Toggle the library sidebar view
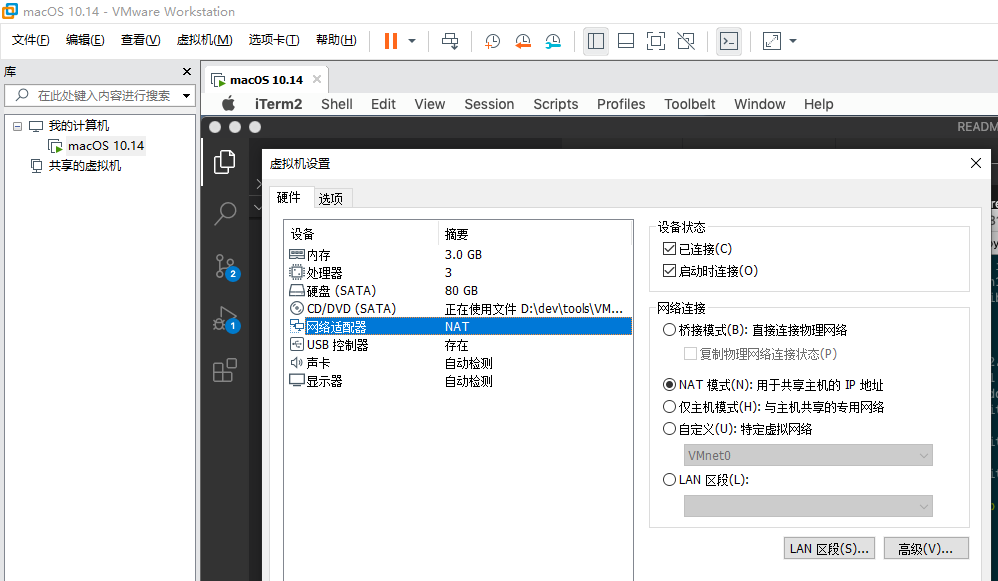Image resolution: width=998 pixels, height=581 pixels. [x=596, y=41]
